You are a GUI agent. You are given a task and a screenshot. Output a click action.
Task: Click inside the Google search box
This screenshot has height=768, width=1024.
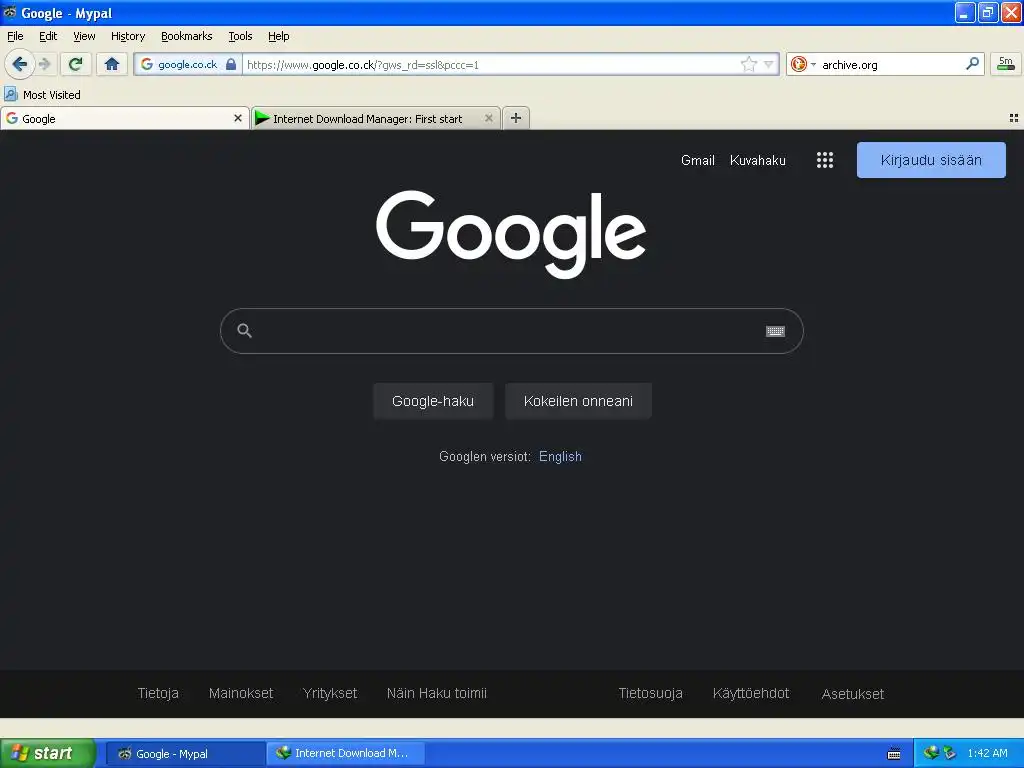point(511,331)
